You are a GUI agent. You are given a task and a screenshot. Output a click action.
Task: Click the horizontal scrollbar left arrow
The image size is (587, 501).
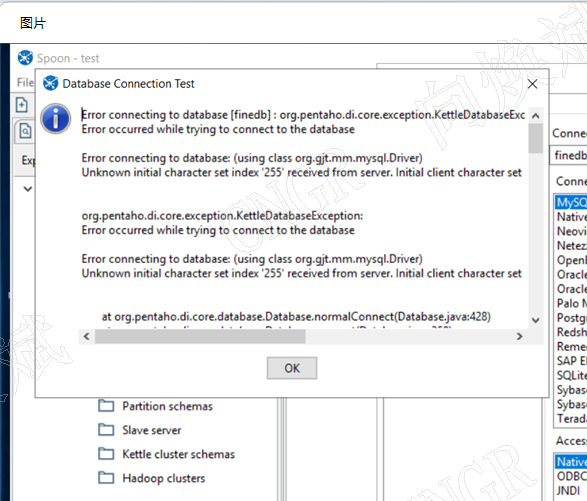[86, 336]
